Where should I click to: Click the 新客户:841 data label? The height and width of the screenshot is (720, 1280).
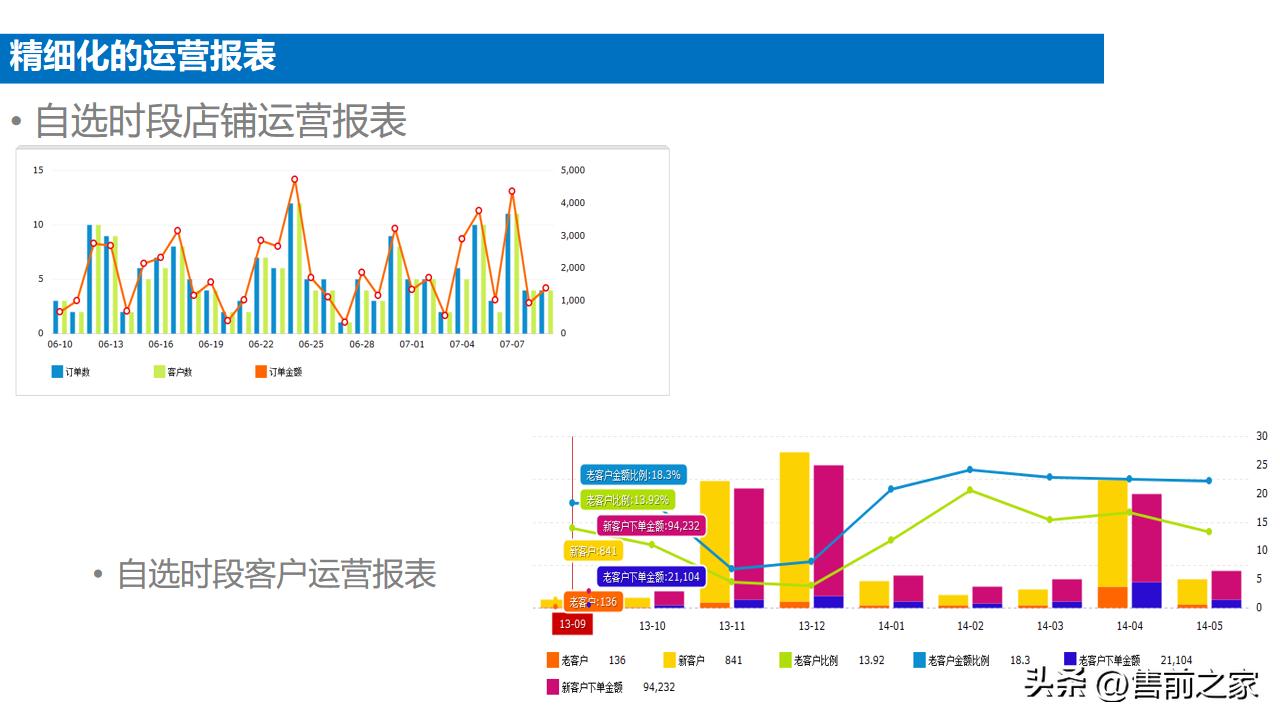[592, 550]
